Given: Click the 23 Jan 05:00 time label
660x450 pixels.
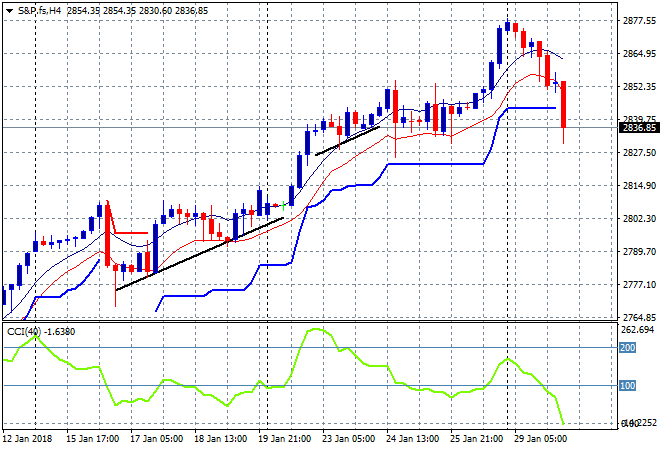Looking at the screenshot, I should coord(349,439).
